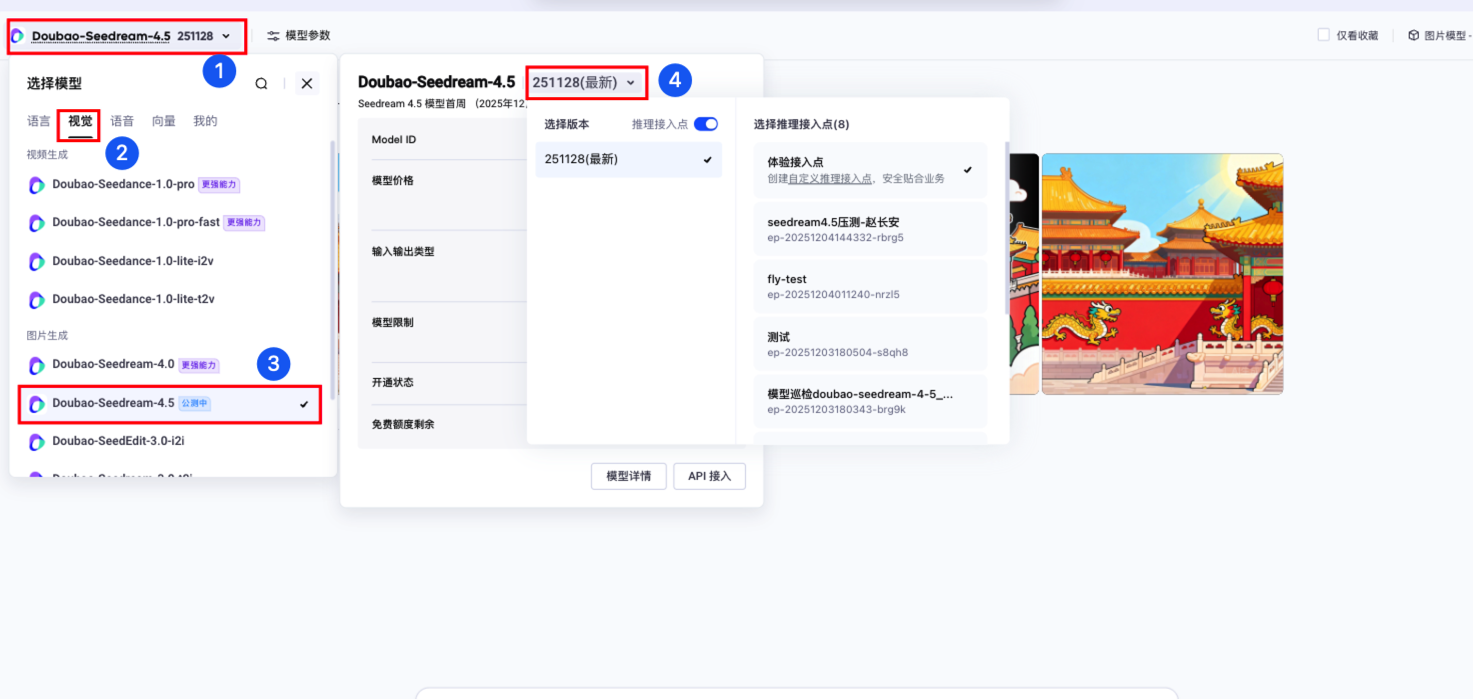Click the 公测中 tag on Doubao-Seedream-4.5
Viewport: 1473px width, 699px height.
[195, 404]
